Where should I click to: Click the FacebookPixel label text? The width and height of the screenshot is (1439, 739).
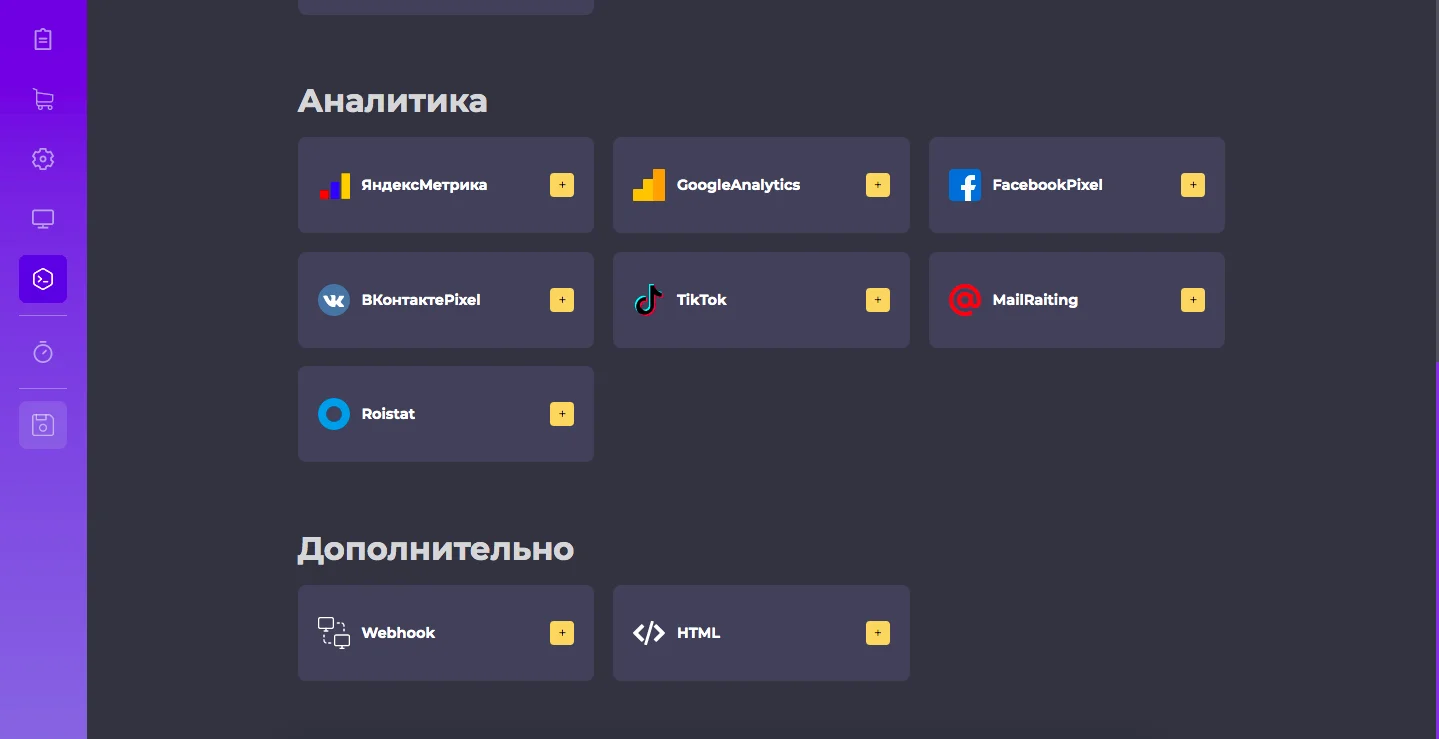(x=1048, y=185)
